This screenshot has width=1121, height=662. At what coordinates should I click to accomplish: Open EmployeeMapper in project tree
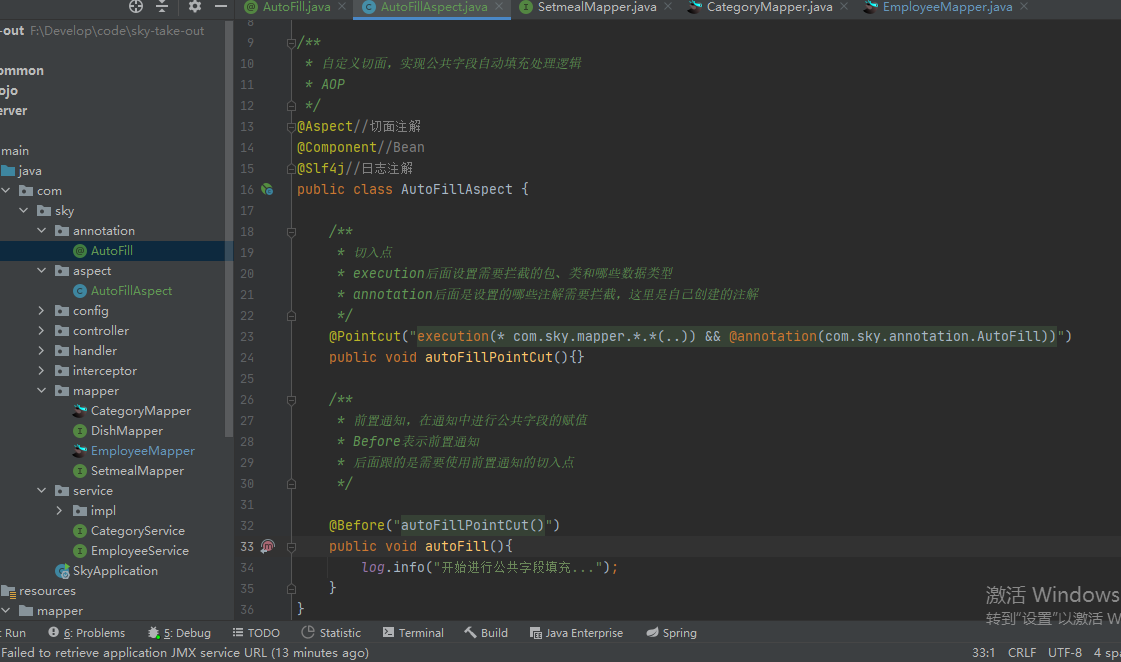pos(142,451)
